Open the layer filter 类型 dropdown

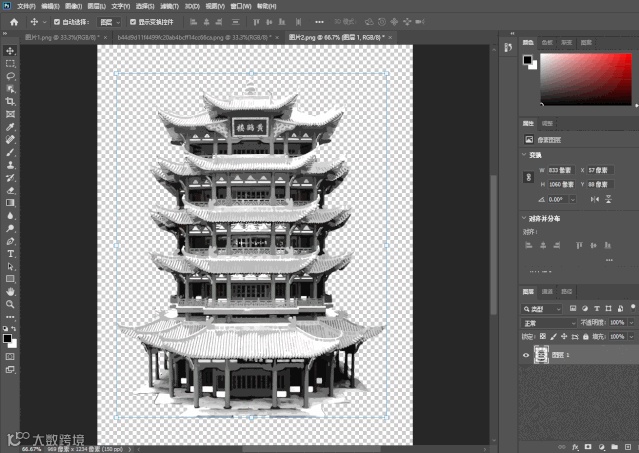(x=542, y=309)
